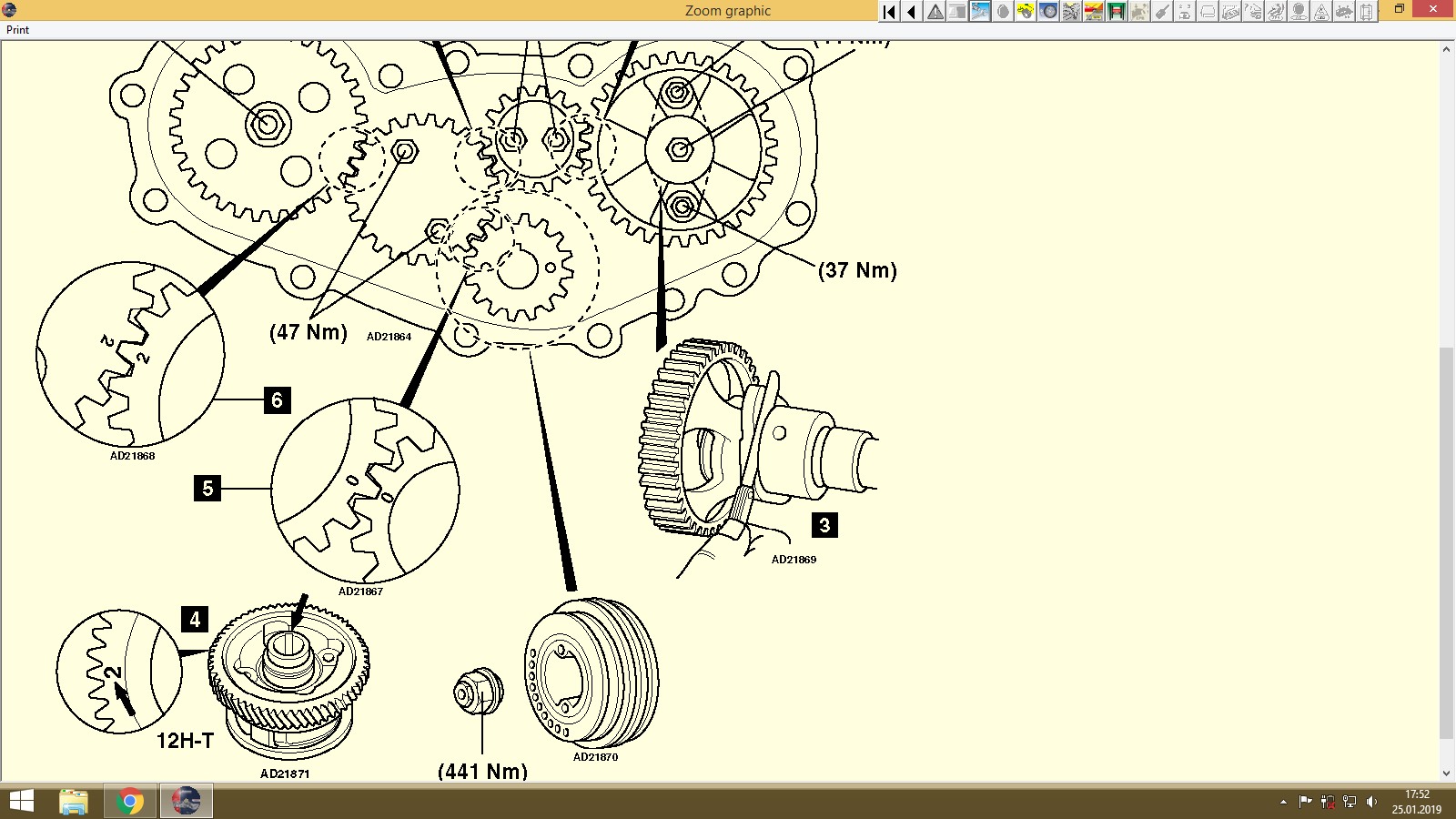Image resolution: width=1456 pixels, height=819 pixels.
Task: Click the previous graphic arrow on the toolbar
Action: (911, 13)
